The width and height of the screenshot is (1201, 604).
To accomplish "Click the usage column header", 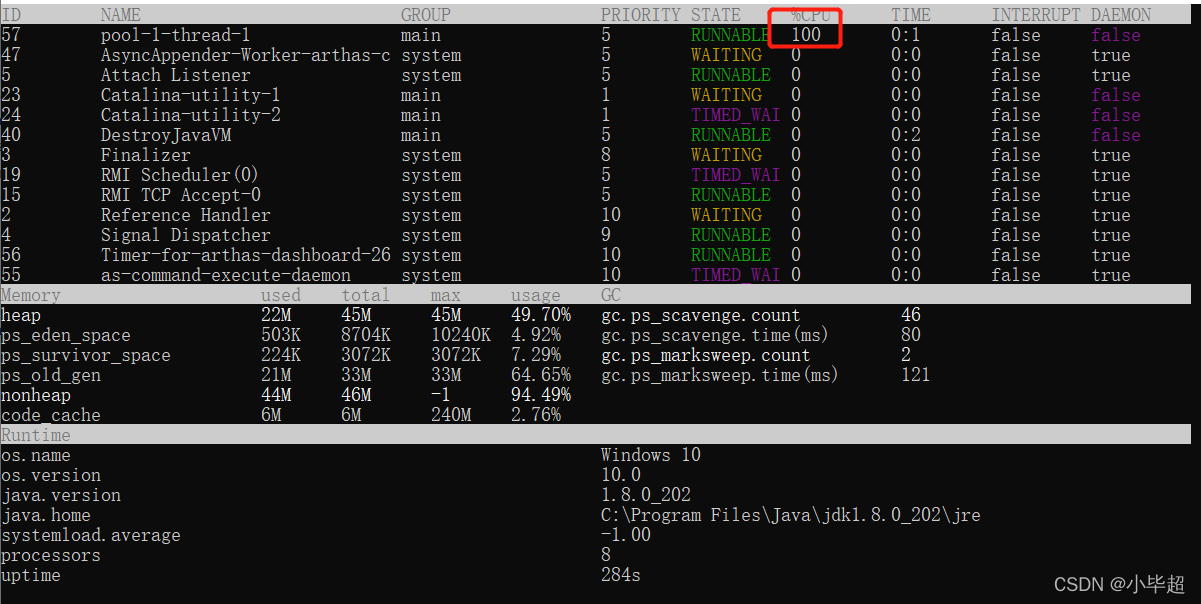I will (x=536, y=295).
